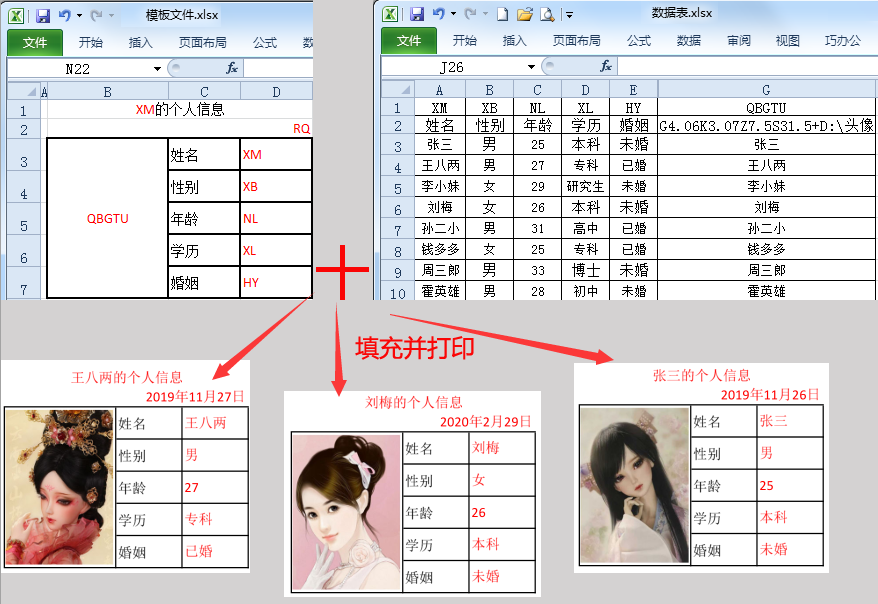Viewport: 878px width, 604px height.
Task: Click the date 2020年2月29日 on 刘梅 card
Action: click(x=485, y=422)
